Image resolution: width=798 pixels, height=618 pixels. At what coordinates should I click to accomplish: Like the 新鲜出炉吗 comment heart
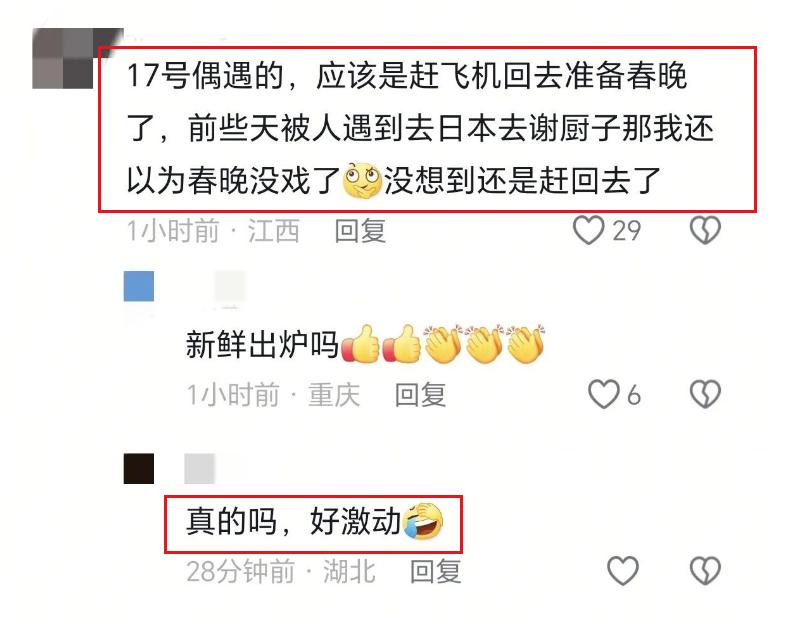point(604,395)
